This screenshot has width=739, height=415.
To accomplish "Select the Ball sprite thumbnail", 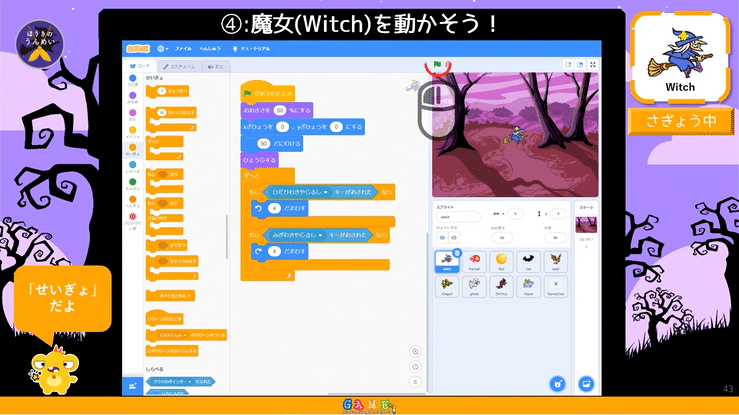I will [501, 261].
